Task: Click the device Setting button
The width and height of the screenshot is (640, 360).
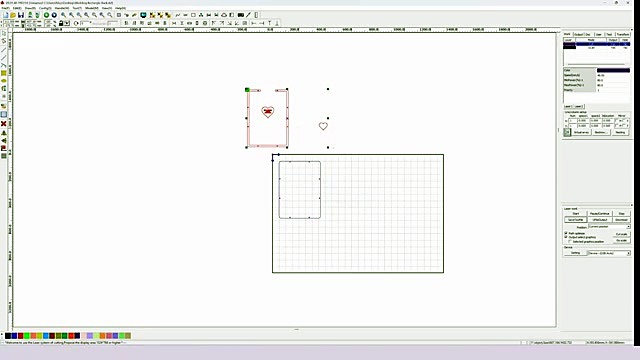Action: (575, 253)
